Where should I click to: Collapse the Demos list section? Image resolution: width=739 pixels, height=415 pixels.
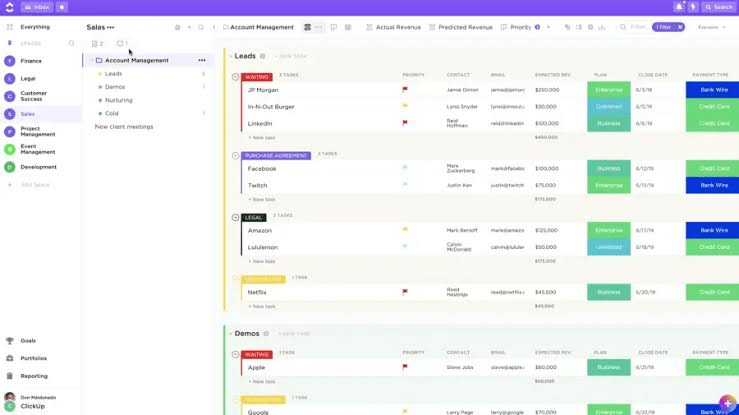230,334
